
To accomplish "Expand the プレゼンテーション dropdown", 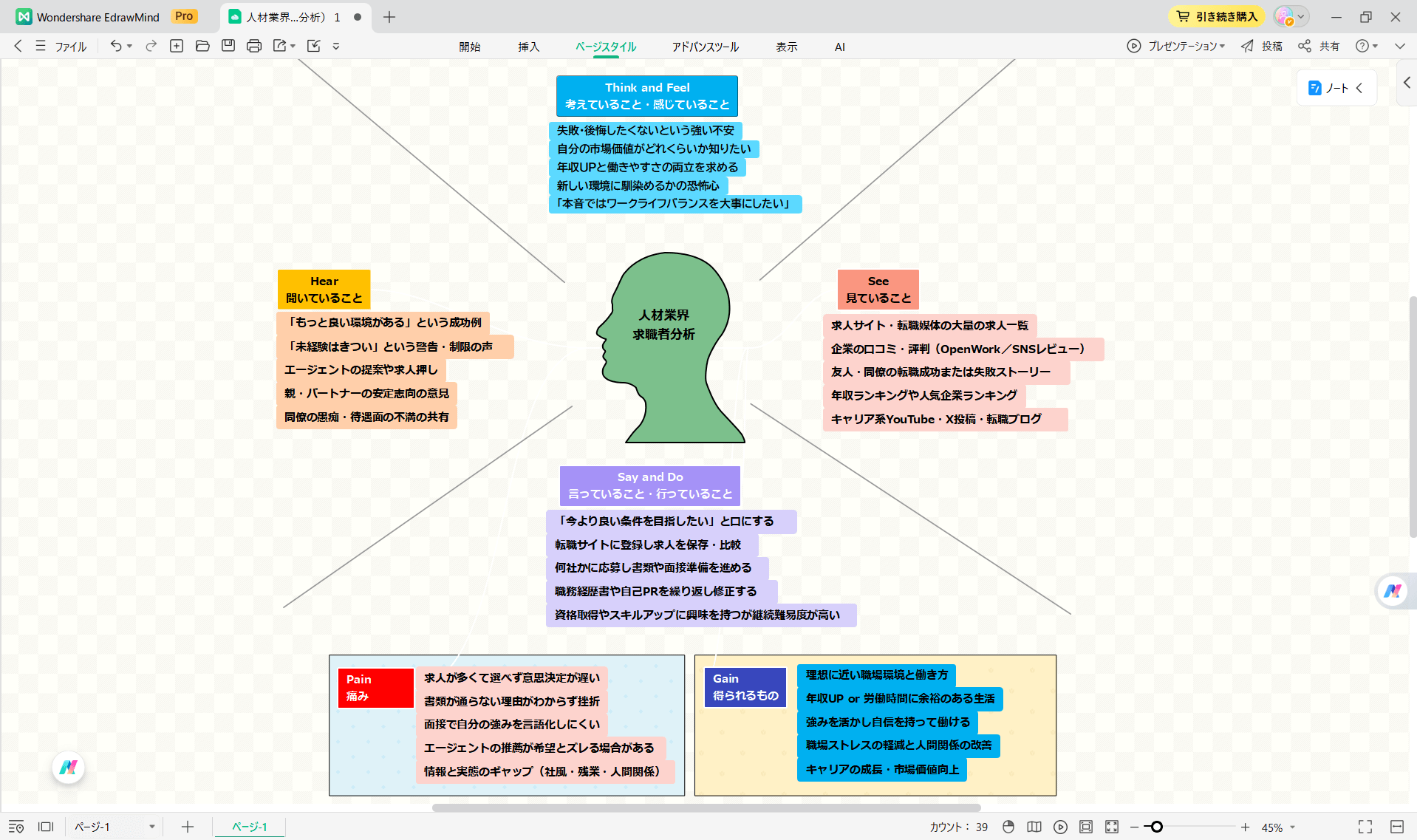I will tap(1222, 46).
